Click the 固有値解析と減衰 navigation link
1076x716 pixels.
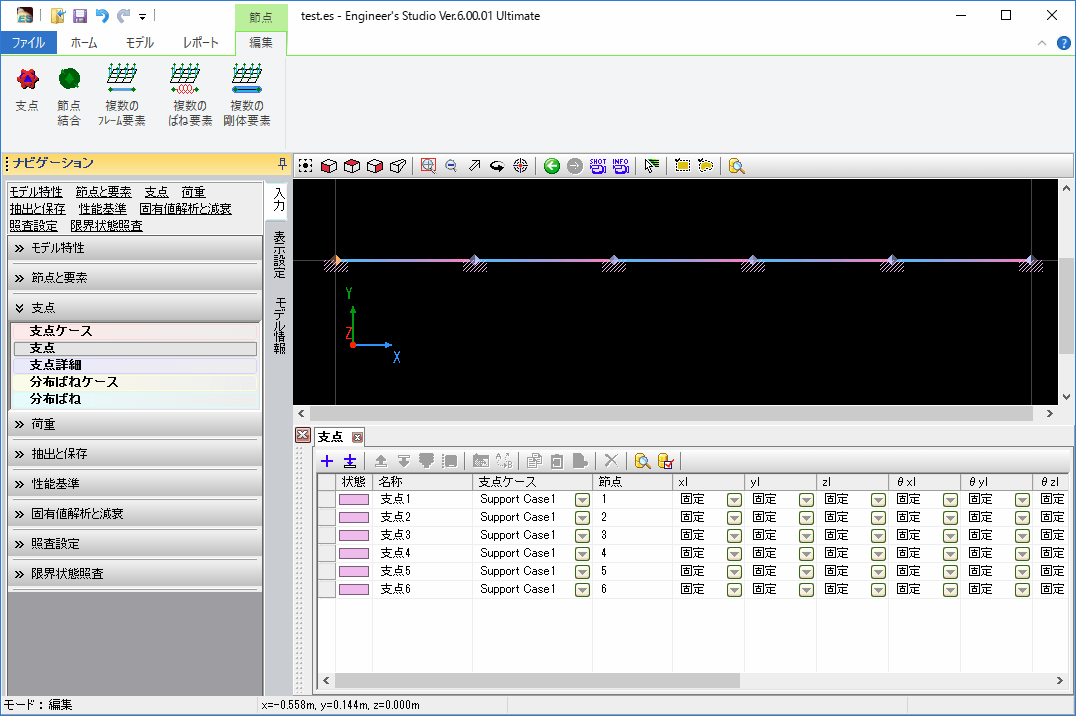tap(185, 209)
